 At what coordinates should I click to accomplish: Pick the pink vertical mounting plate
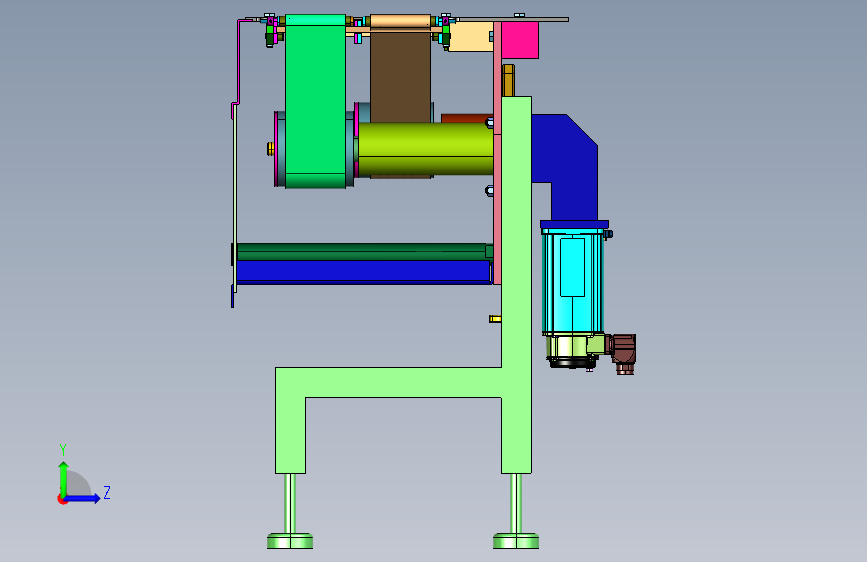tap(497, 153)
